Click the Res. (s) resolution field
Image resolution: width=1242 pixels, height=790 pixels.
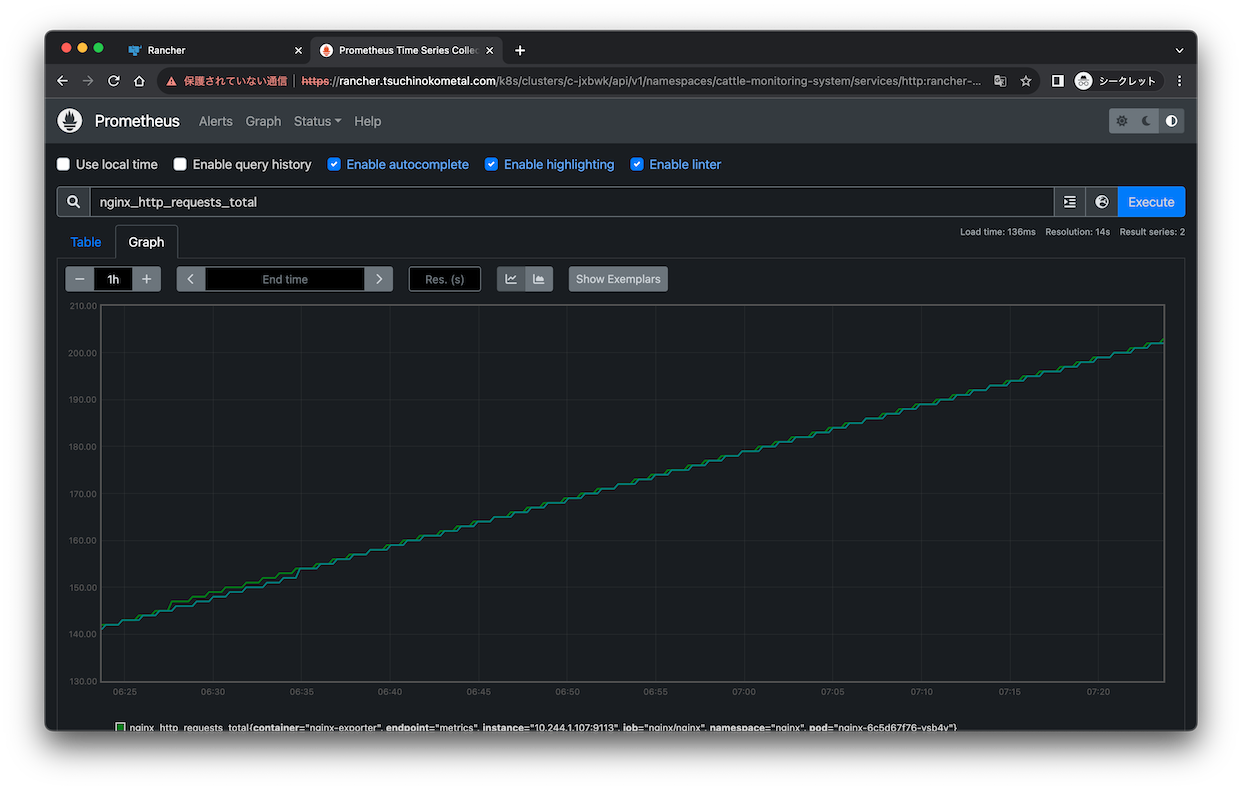445,279
